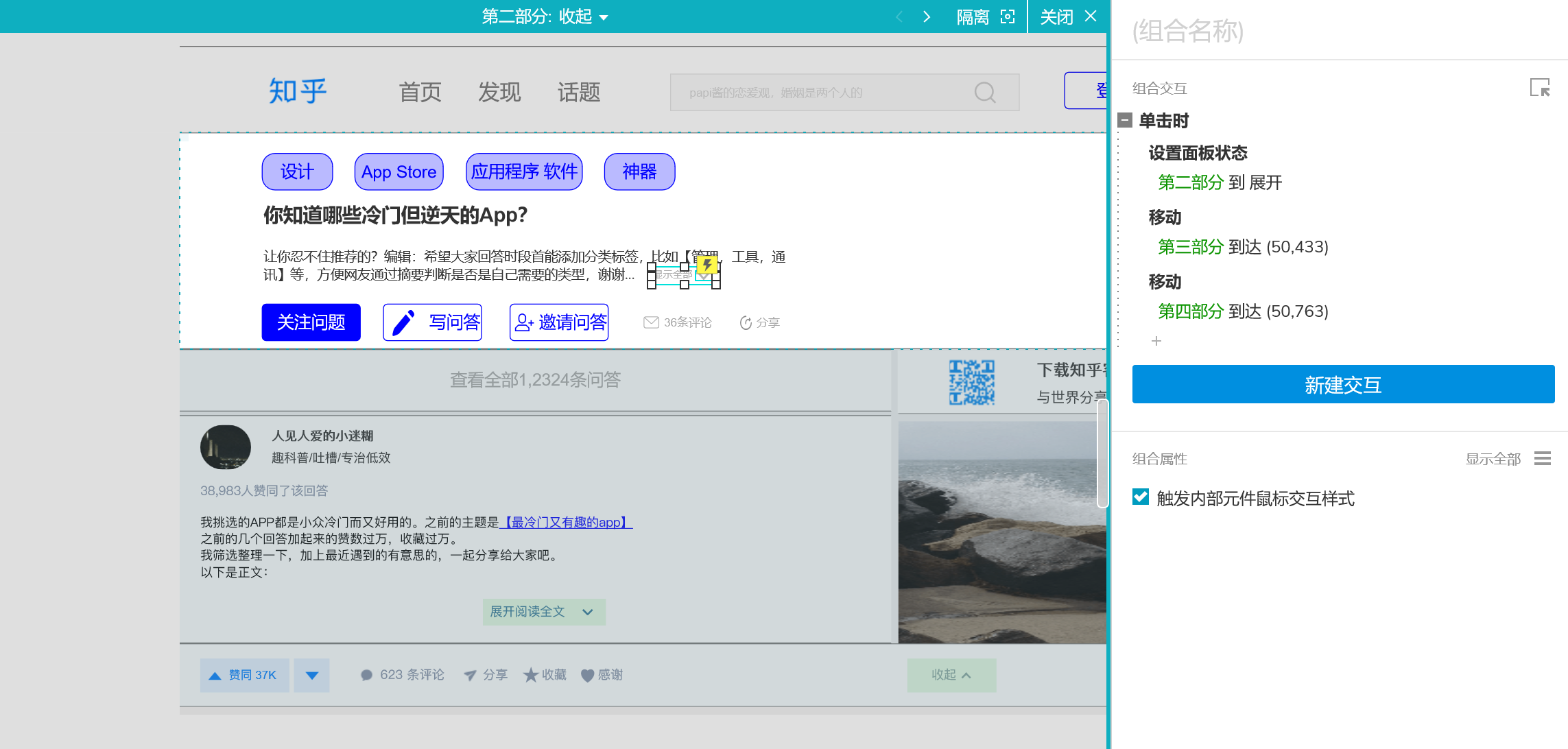Click the select-widget icon beside 组合交互
1568x749 pixels.
pyautogui.click(x=1539, y=88)
